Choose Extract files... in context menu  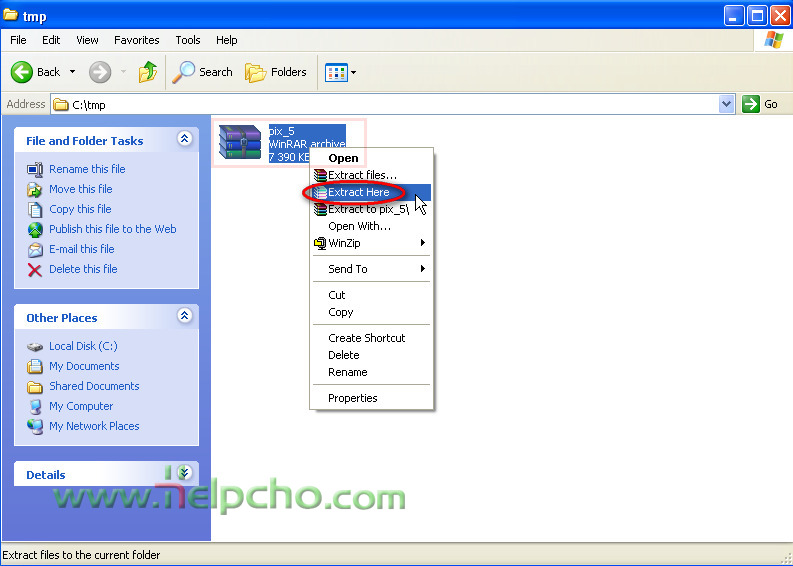[371, 176]
